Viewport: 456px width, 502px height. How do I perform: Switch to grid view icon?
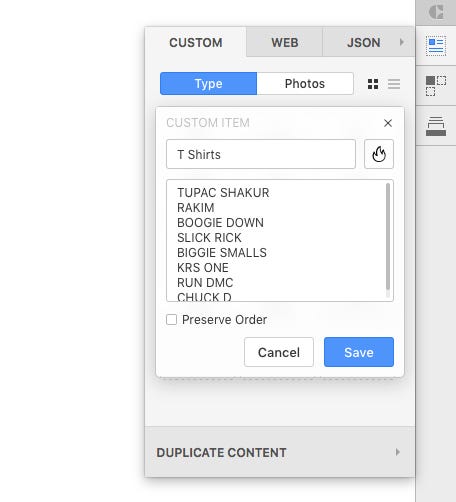(x=373, y=84)
